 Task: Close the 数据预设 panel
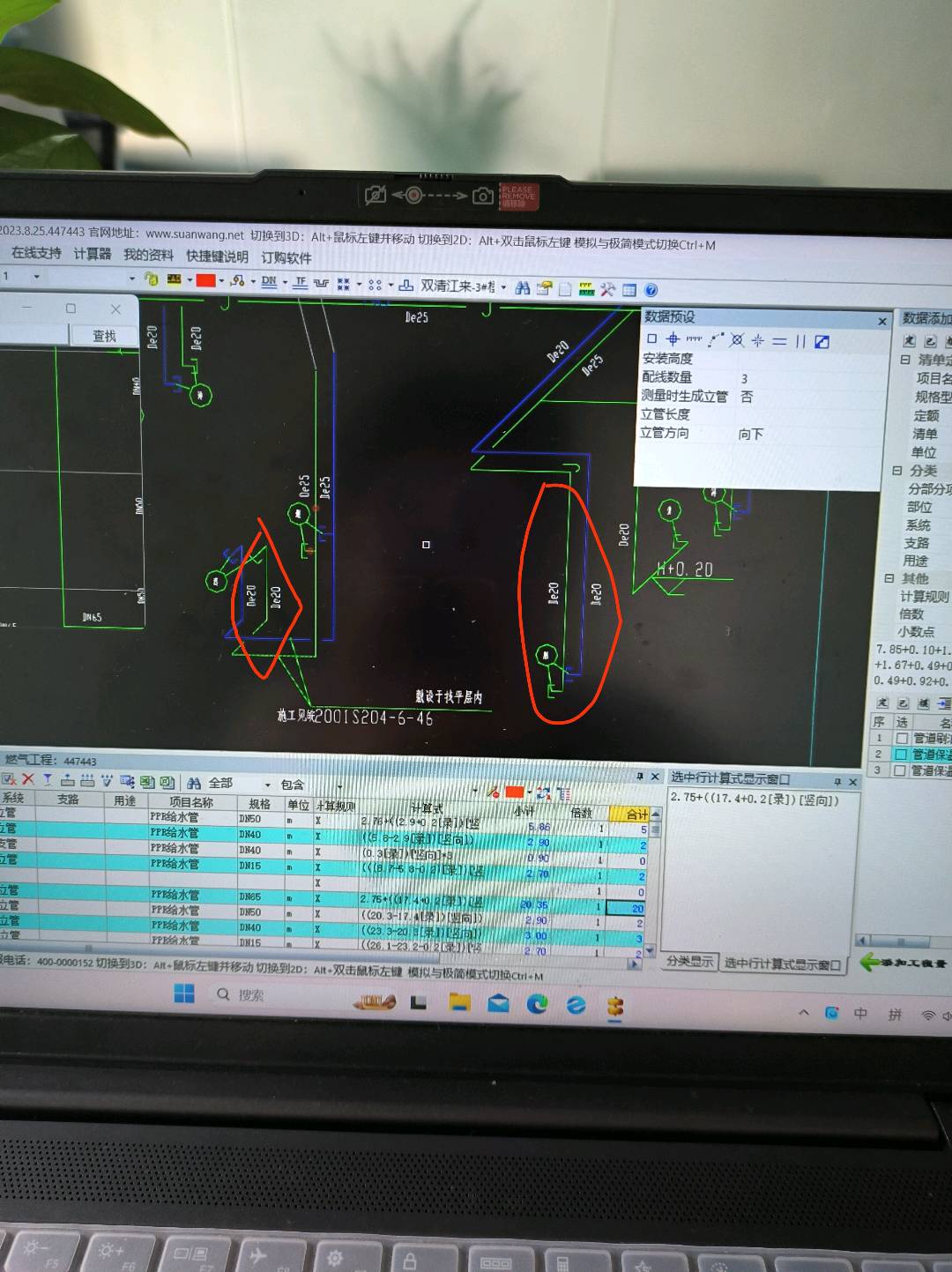click(881, 321)
